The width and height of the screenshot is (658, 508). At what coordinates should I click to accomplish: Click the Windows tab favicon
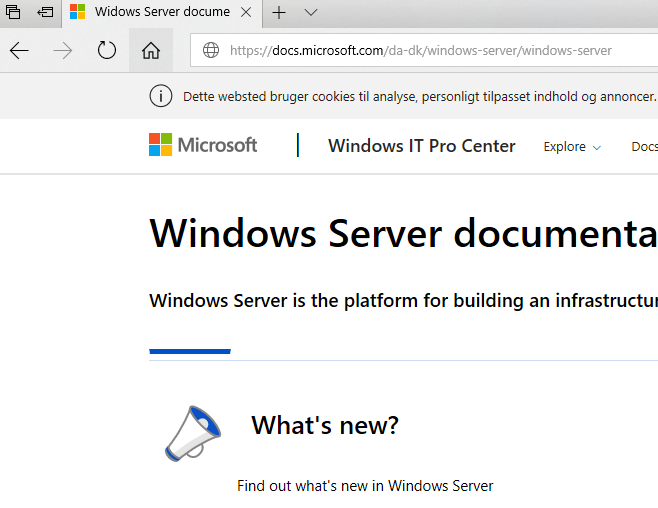[78, 12]
